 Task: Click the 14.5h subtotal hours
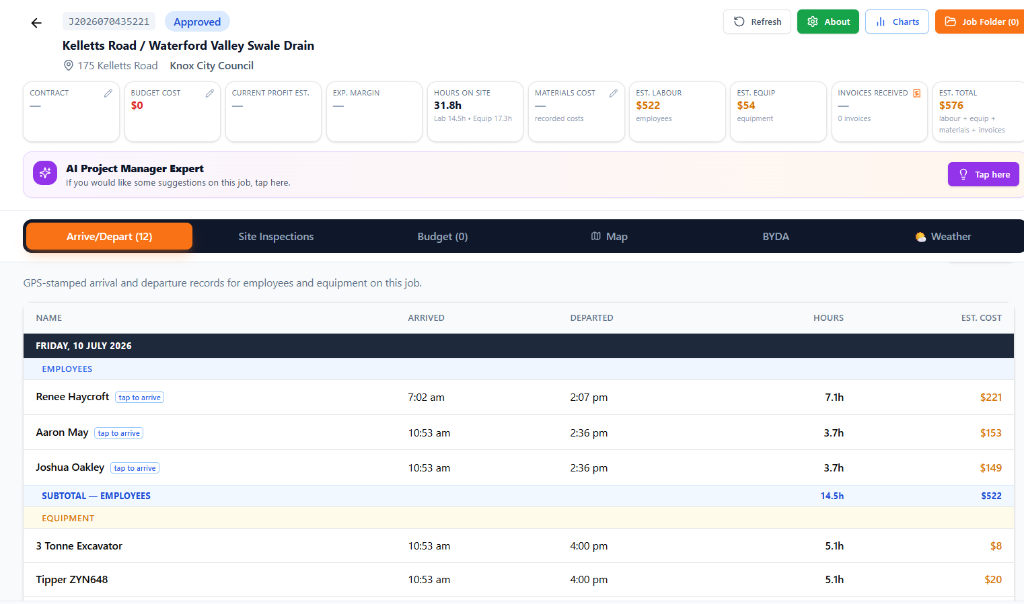pos(832,496)
